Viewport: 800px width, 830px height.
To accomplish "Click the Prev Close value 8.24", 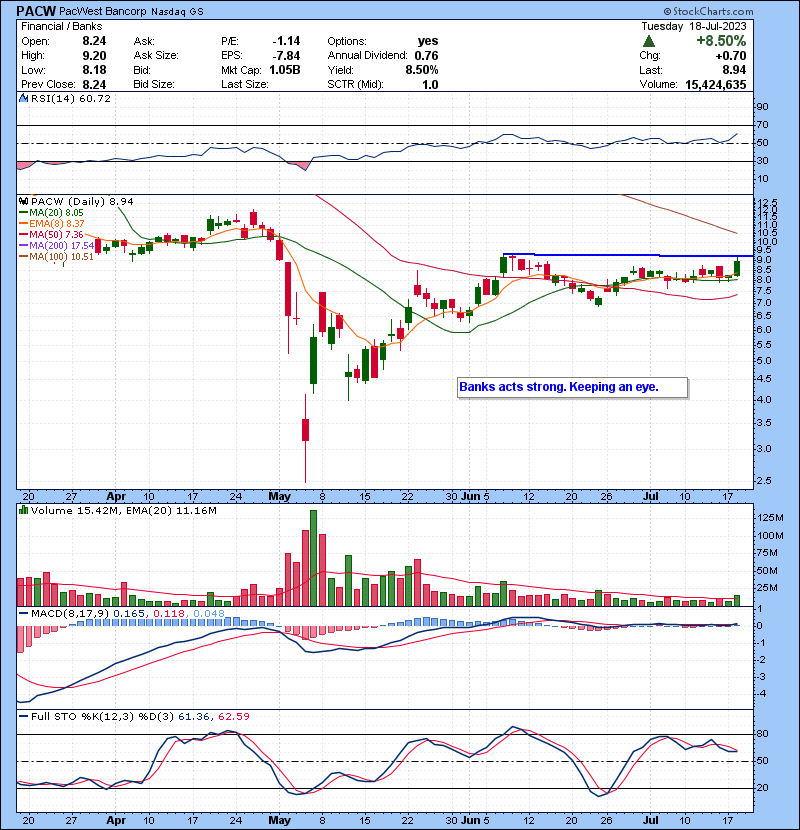I will coord(94,84).
